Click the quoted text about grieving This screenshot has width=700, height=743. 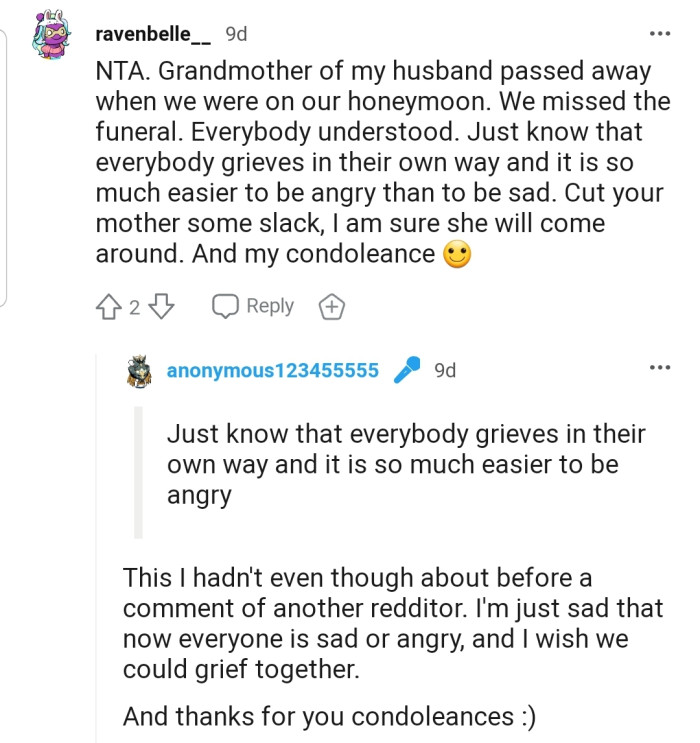click(x=405, y=464)
